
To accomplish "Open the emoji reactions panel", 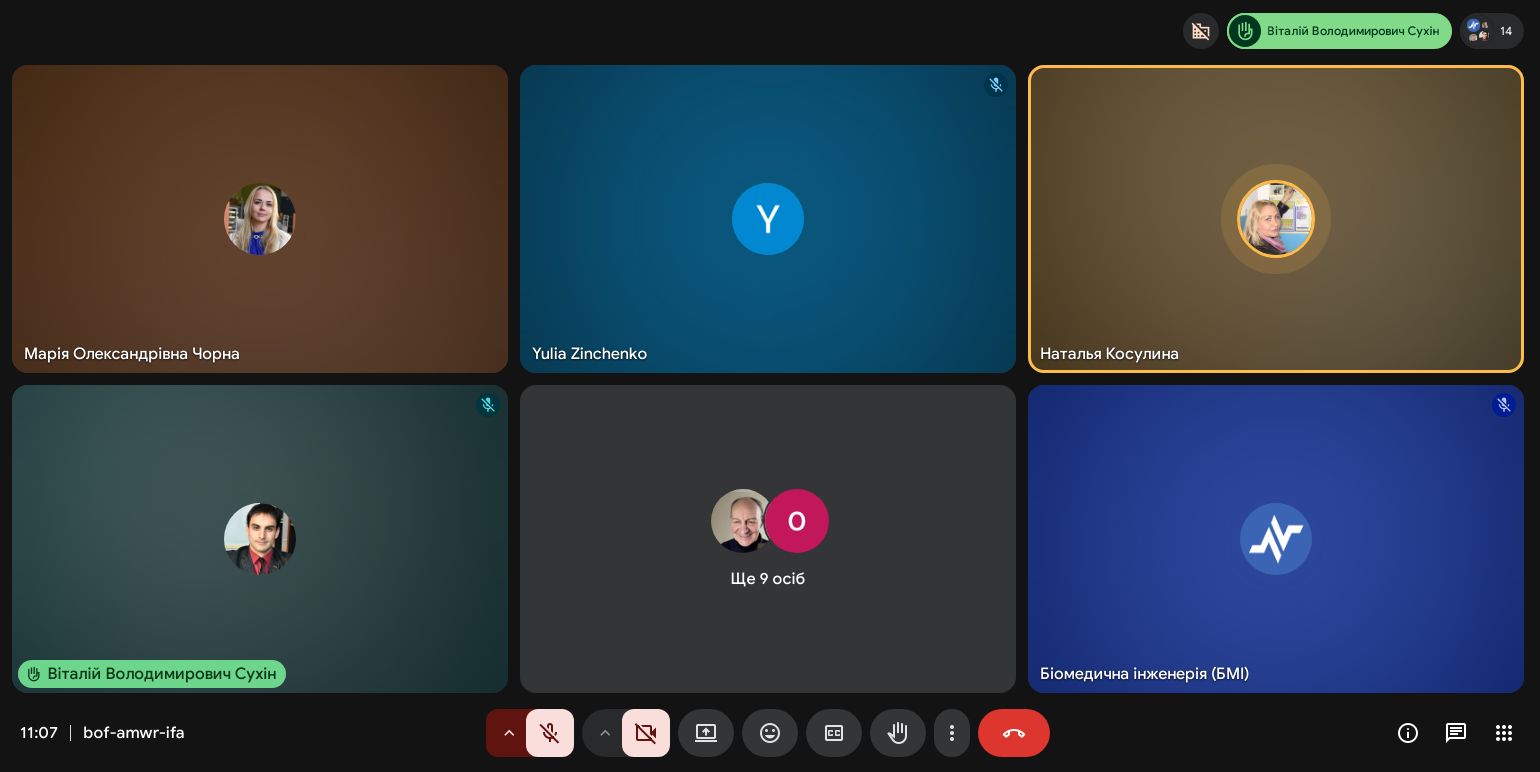I will [770, 733].
